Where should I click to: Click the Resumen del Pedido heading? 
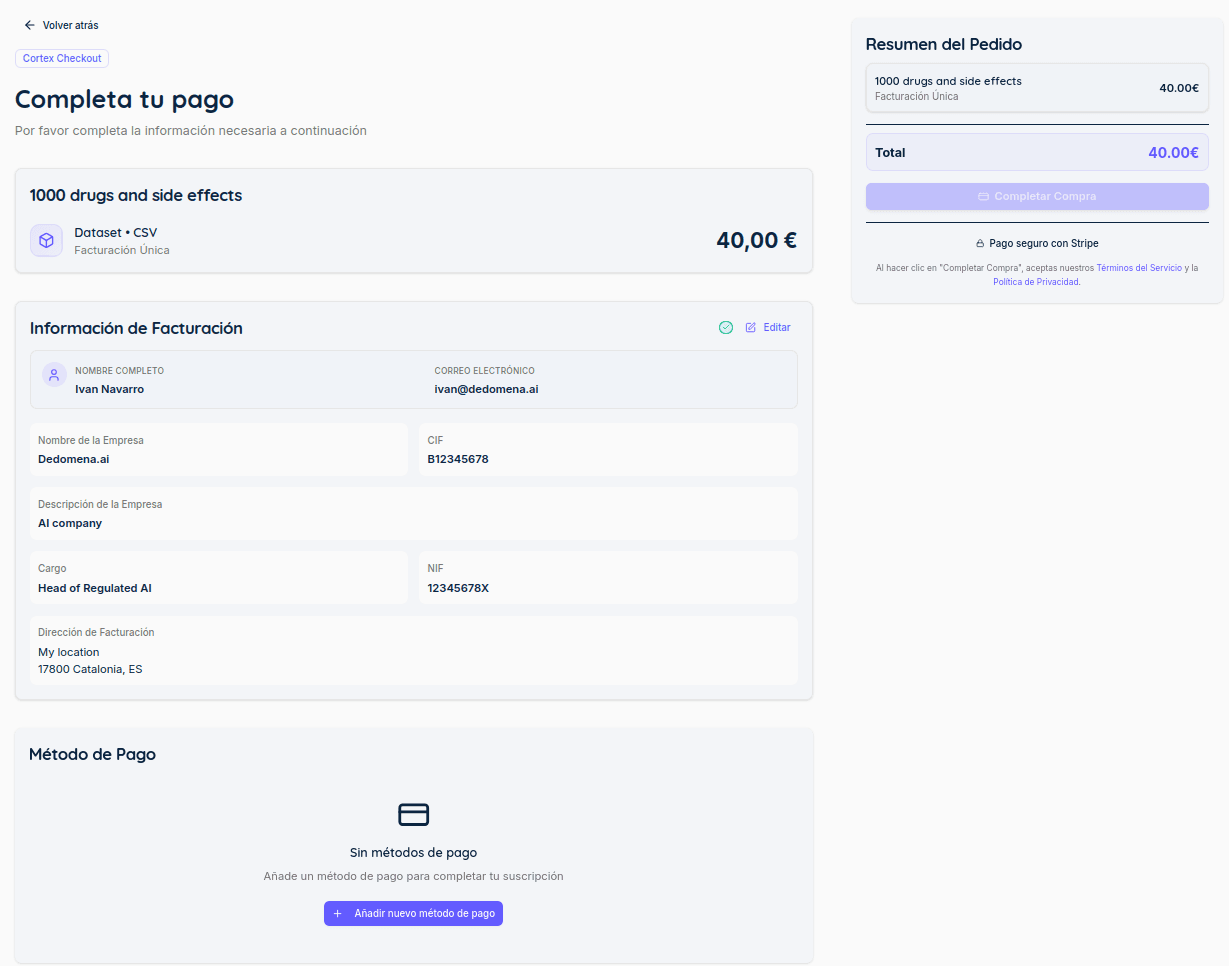[x=943, y=44]
